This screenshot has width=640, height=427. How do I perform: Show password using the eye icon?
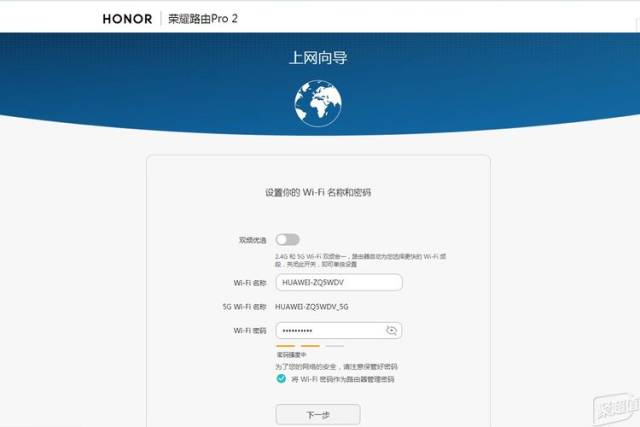(x=391, y=331)
